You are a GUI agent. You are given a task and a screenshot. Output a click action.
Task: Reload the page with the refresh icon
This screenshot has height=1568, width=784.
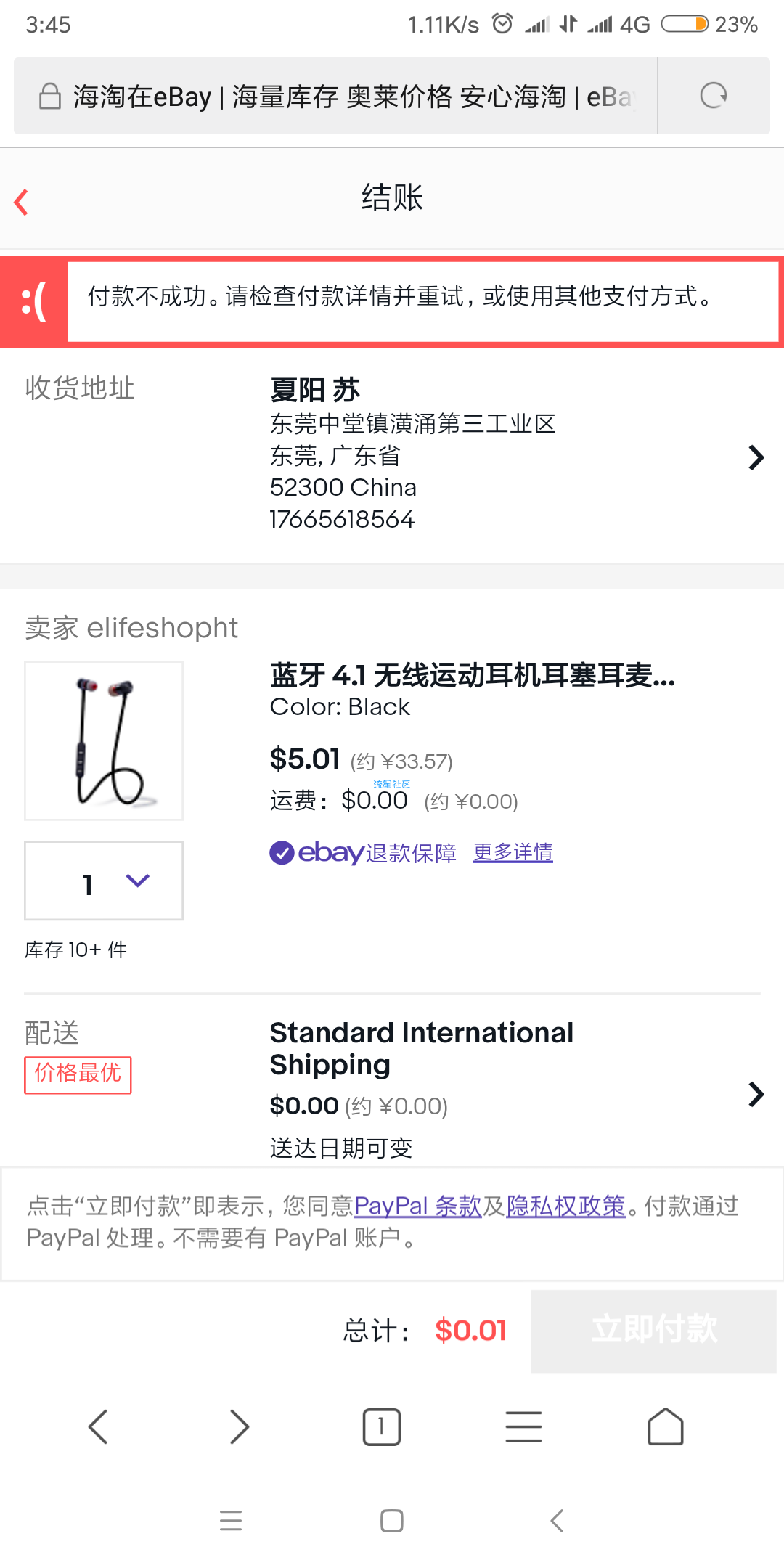[713, 96]
